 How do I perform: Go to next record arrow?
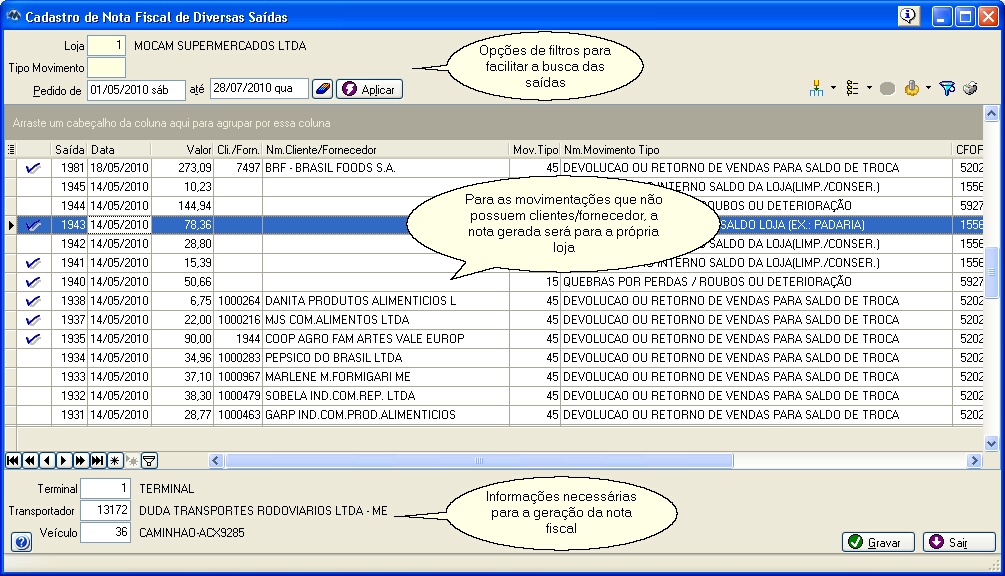click(x=63, y=461)
